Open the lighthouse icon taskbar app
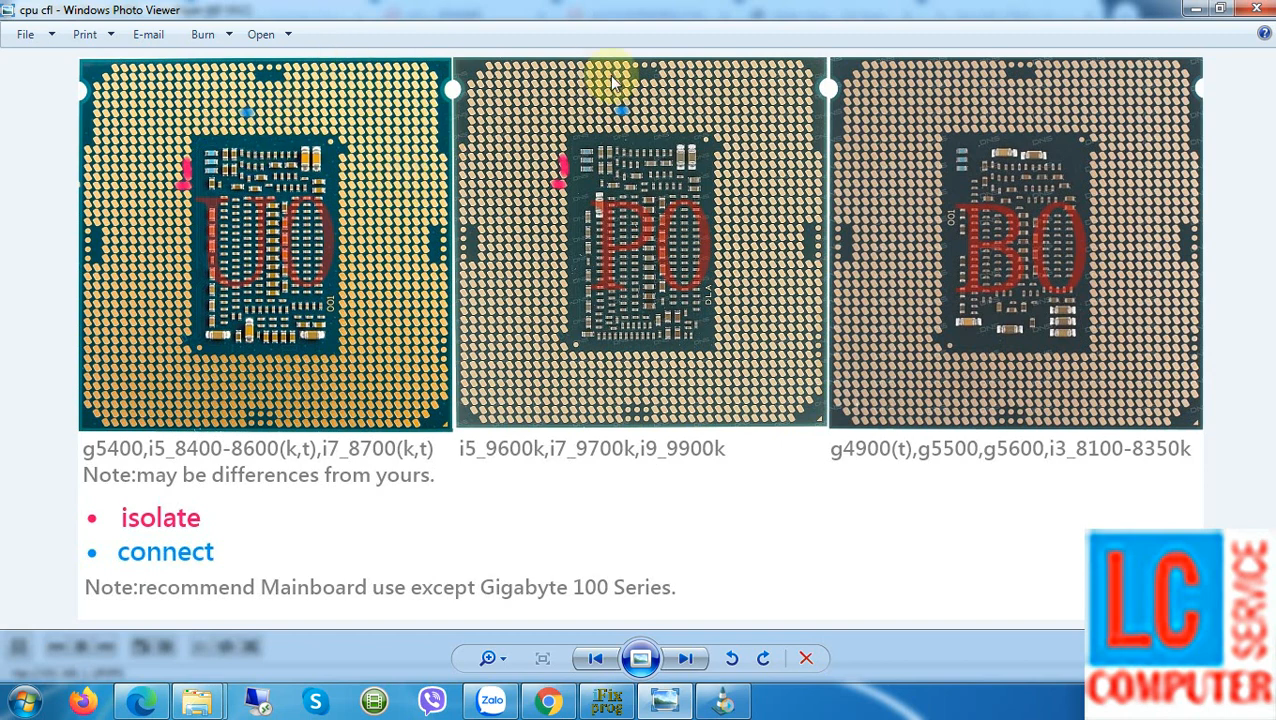Viewport: 1276px width, 720px height. 723,701
